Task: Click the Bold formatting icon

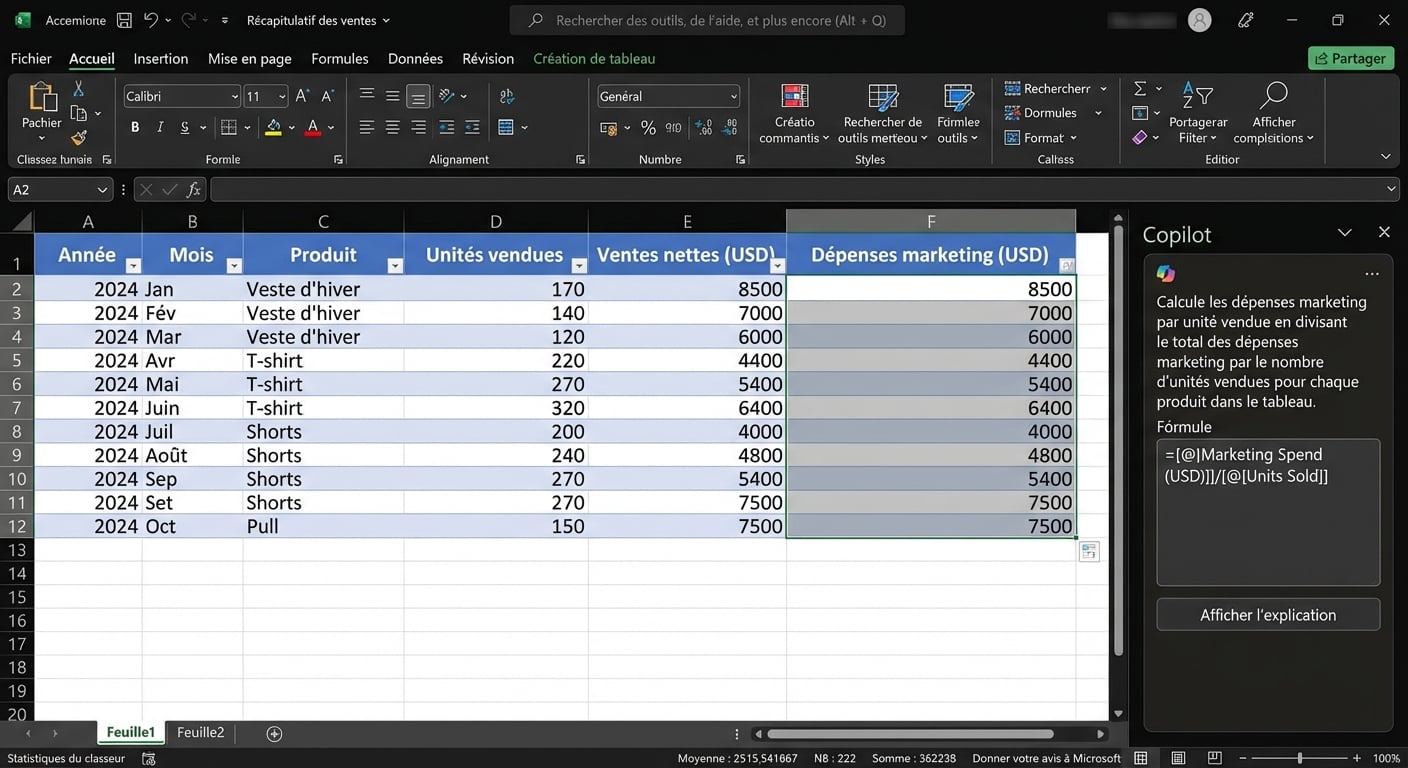Action: point(135,127)
